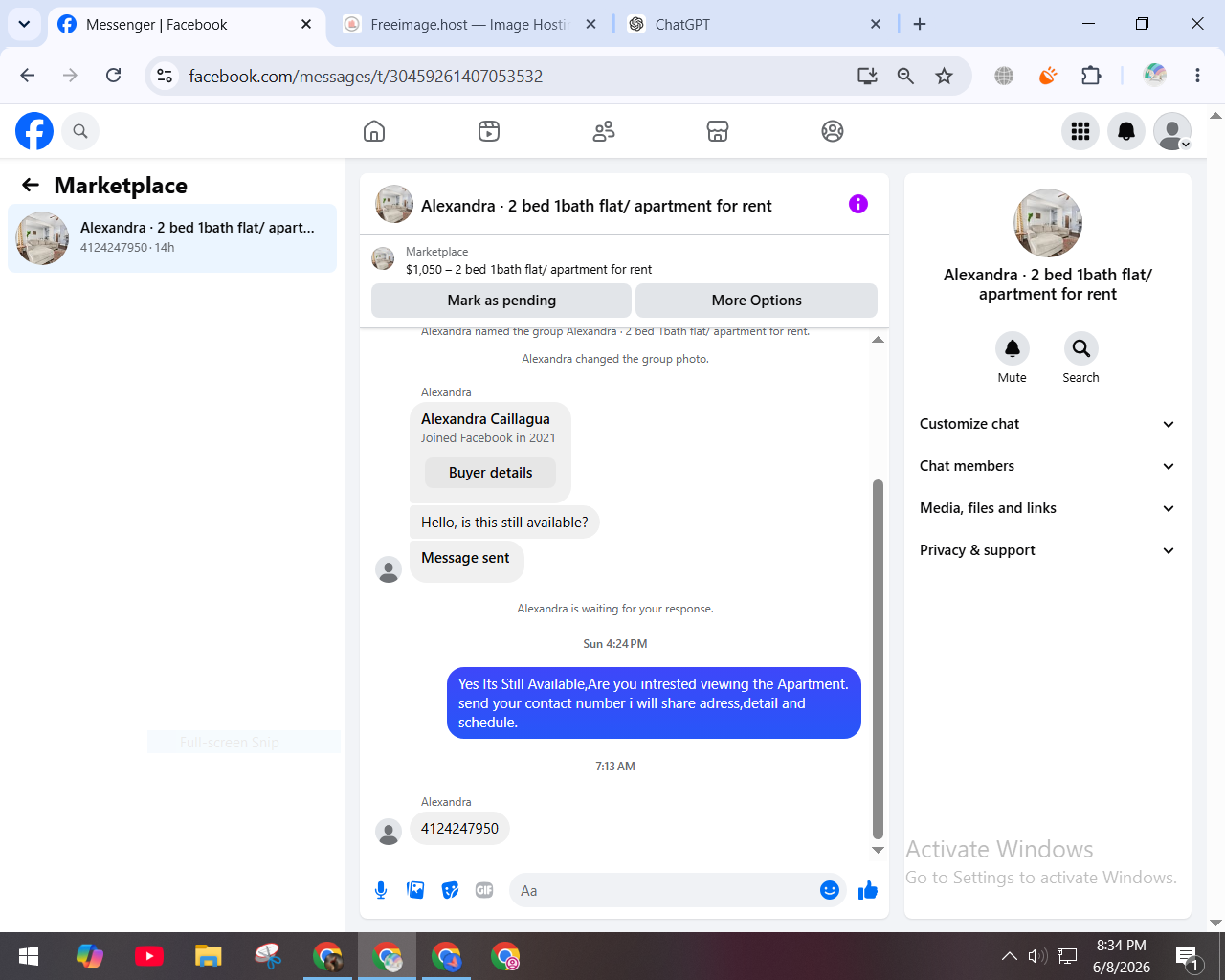Click the More Options button

click(x=756, y=301)
